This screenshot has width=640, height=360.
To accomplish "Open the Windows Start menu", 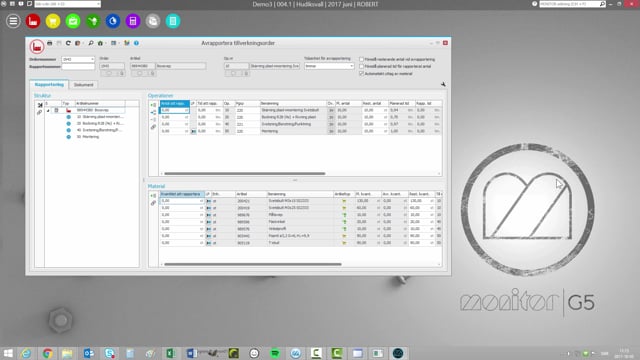I will click(8, 353).
